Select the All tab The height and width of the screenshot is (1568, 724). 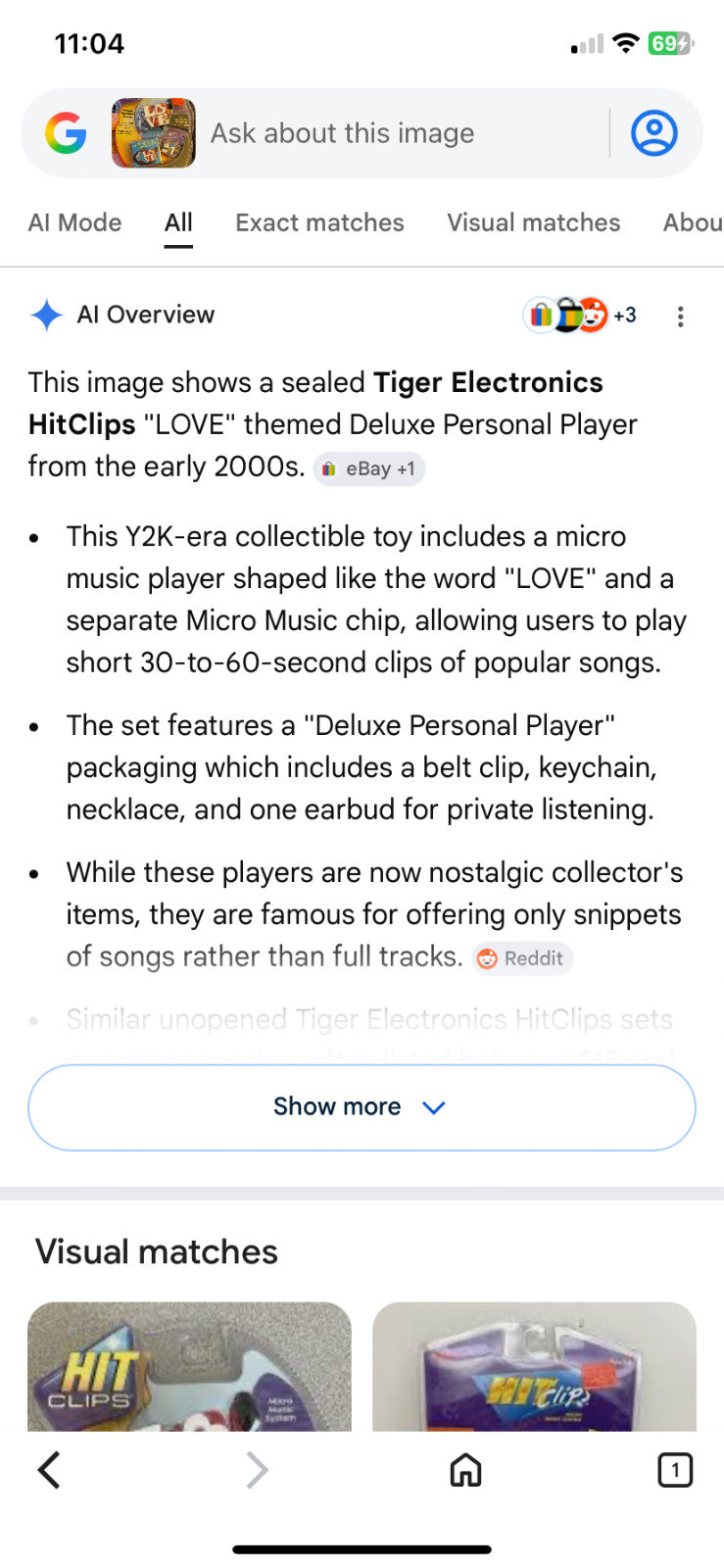pyautogui.click(x=178, y=222)
